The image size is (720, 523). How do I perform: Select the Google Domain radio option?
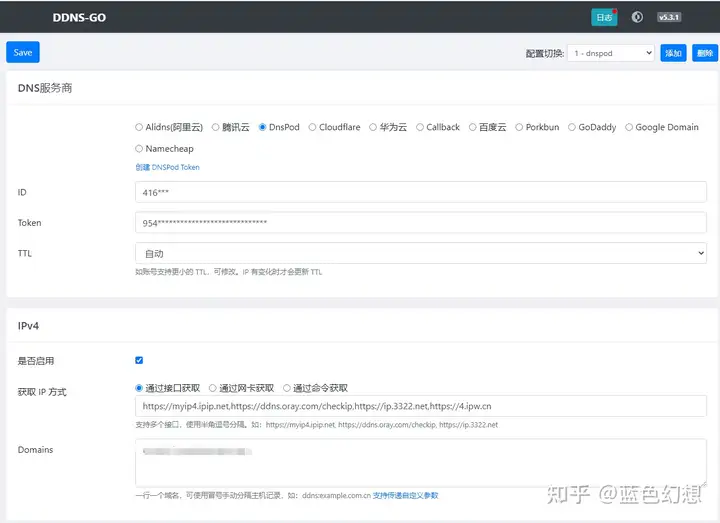tap(629, 127)
